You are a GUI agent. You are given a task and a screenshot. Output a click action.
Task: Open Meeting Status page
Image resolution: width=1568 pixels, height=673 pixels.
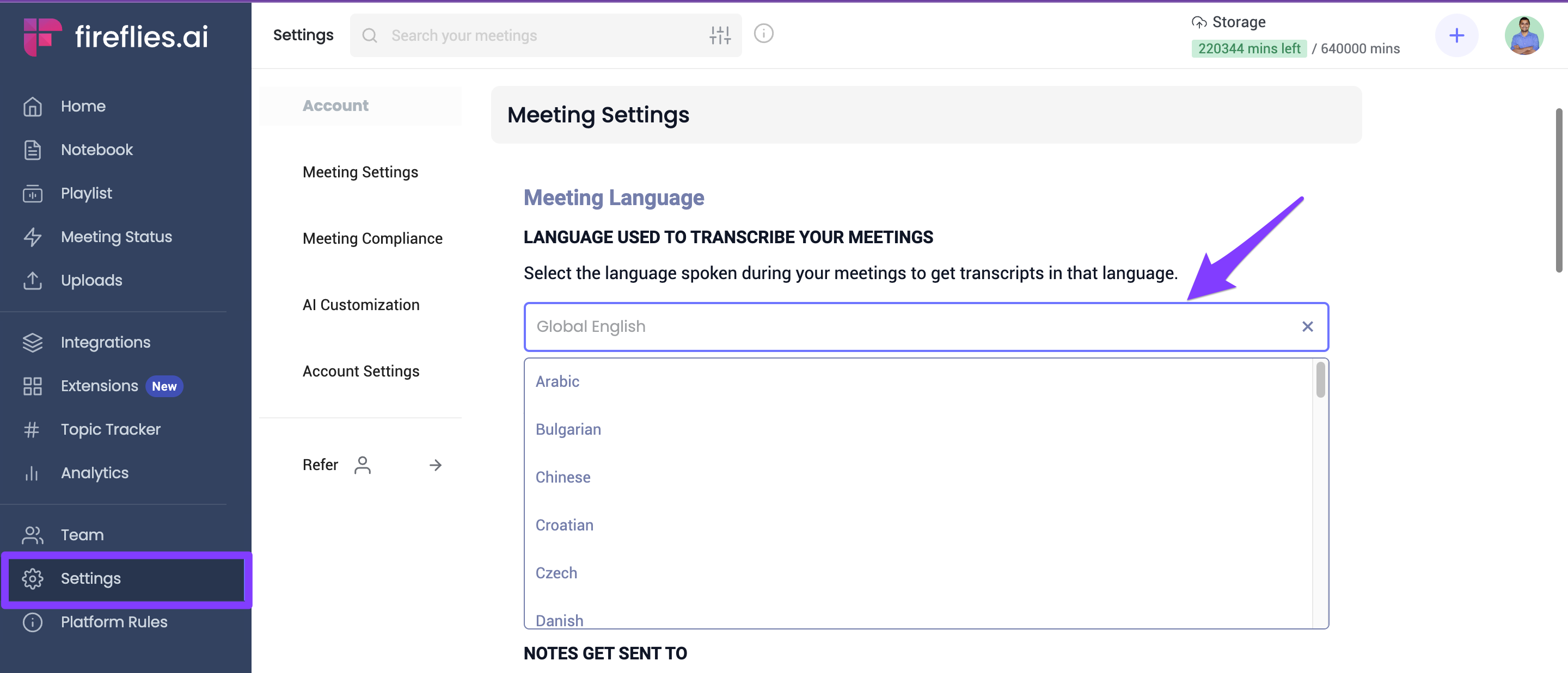pyautogui.click(x=117, y=237)
